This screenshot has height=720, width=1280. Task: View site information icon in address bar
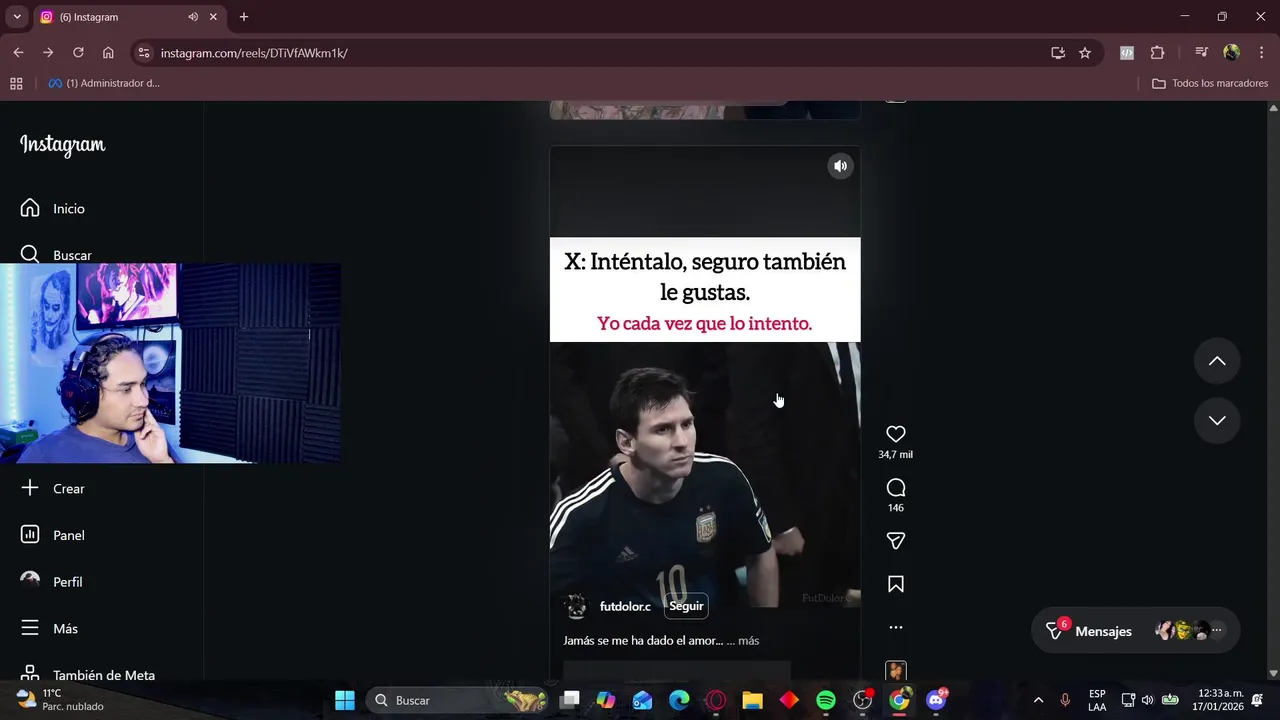144,53
